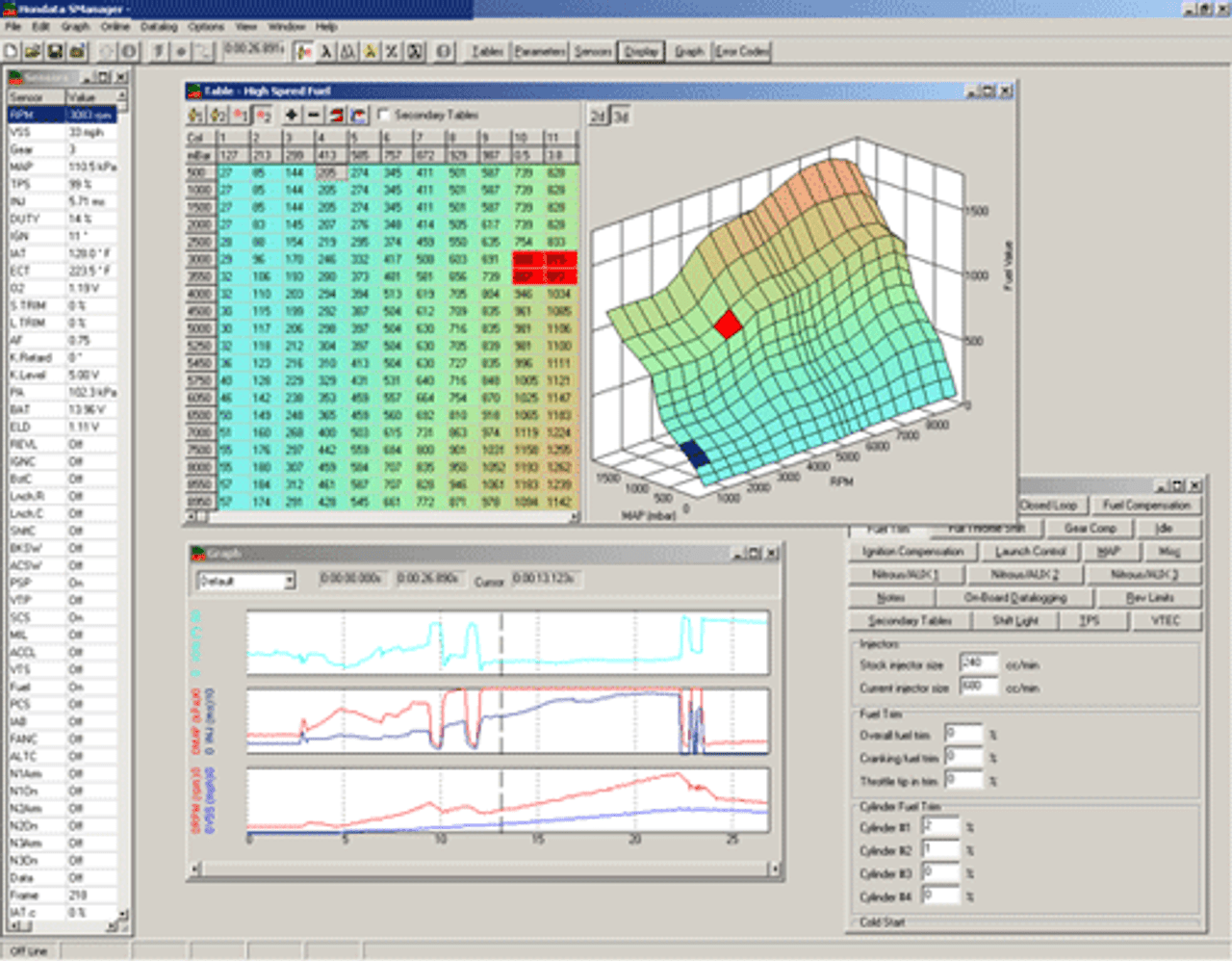Click the percent symbol toolbar icon
The width and height of the screenshot is (1232, 961).
pyautogui.click(x=392, y=51)
